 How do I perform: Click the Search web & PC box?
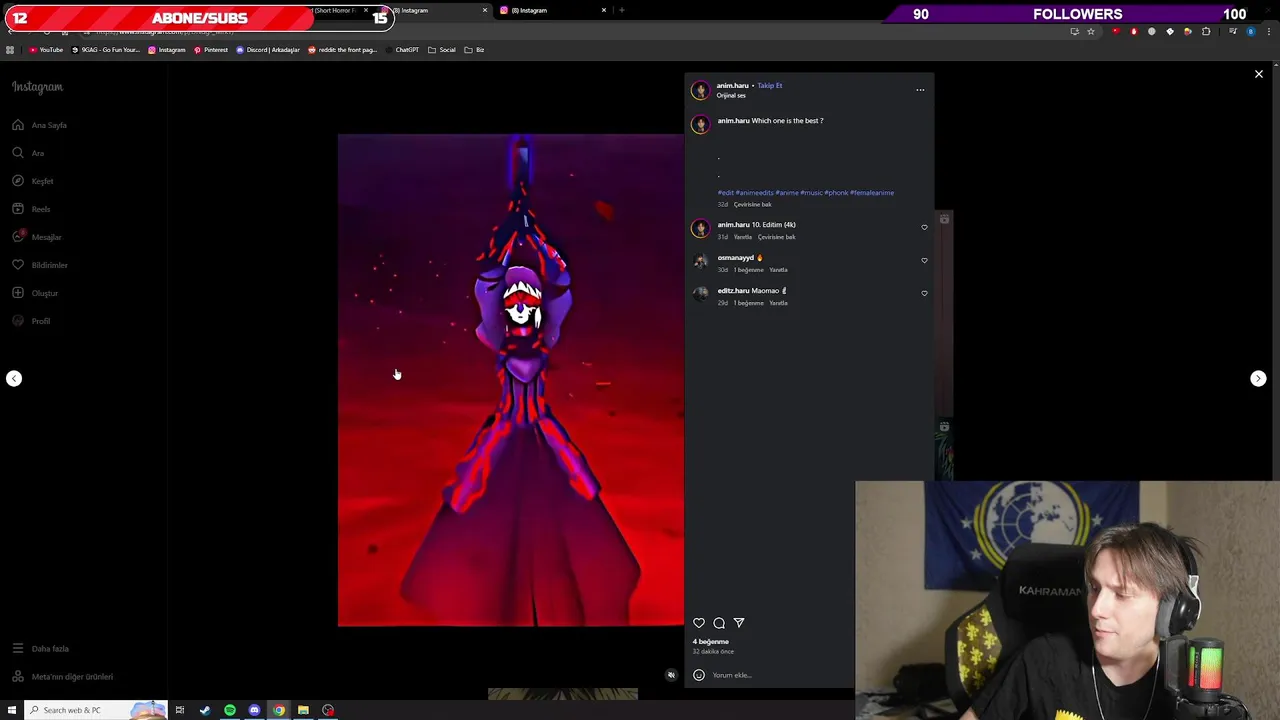(x=95, y=710)
